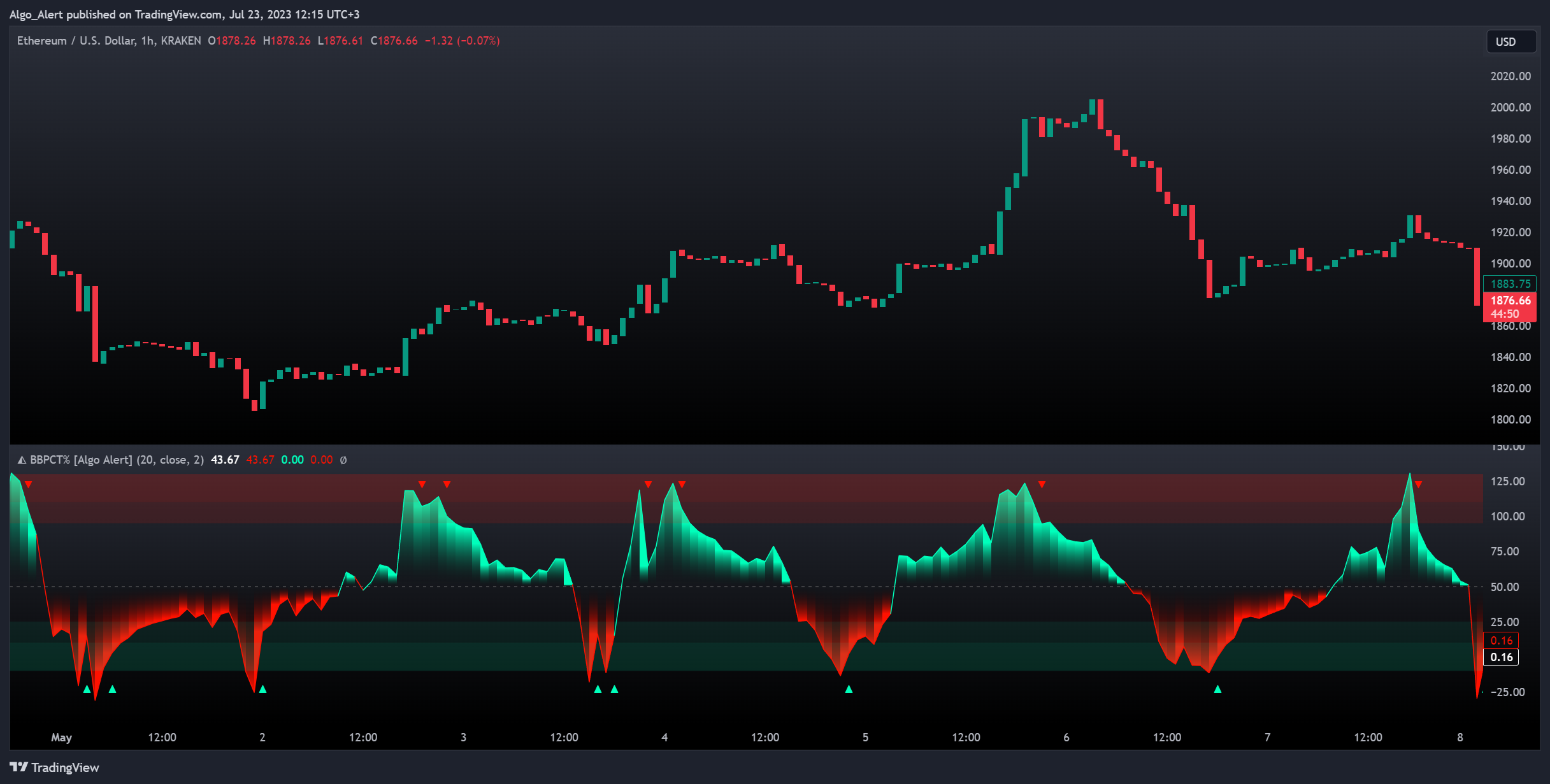Click the 2020.00 price axis label
Viewport: 1550px width, 784px height.
pyautogui.click(x=1511, y=76)
